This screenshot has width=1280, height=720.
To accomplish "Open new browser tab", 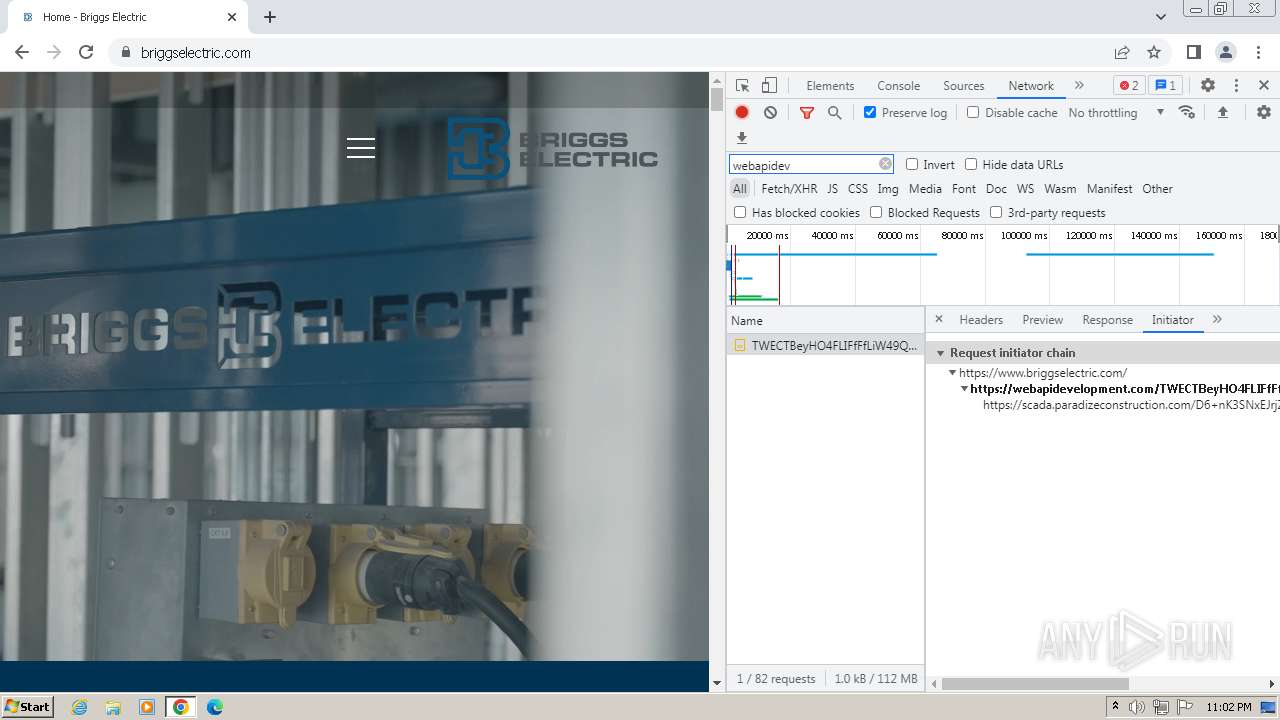I will [x=270, y=17].
